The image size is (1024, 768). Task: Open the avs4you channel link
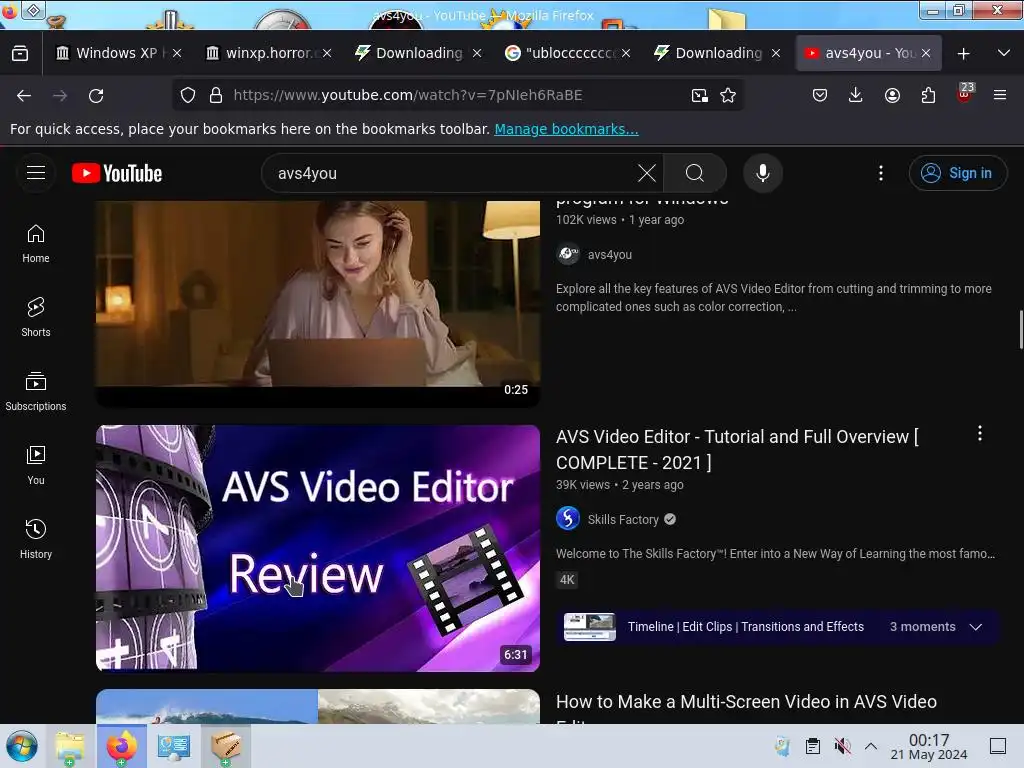pyautogui.click(x=609, y=255)
